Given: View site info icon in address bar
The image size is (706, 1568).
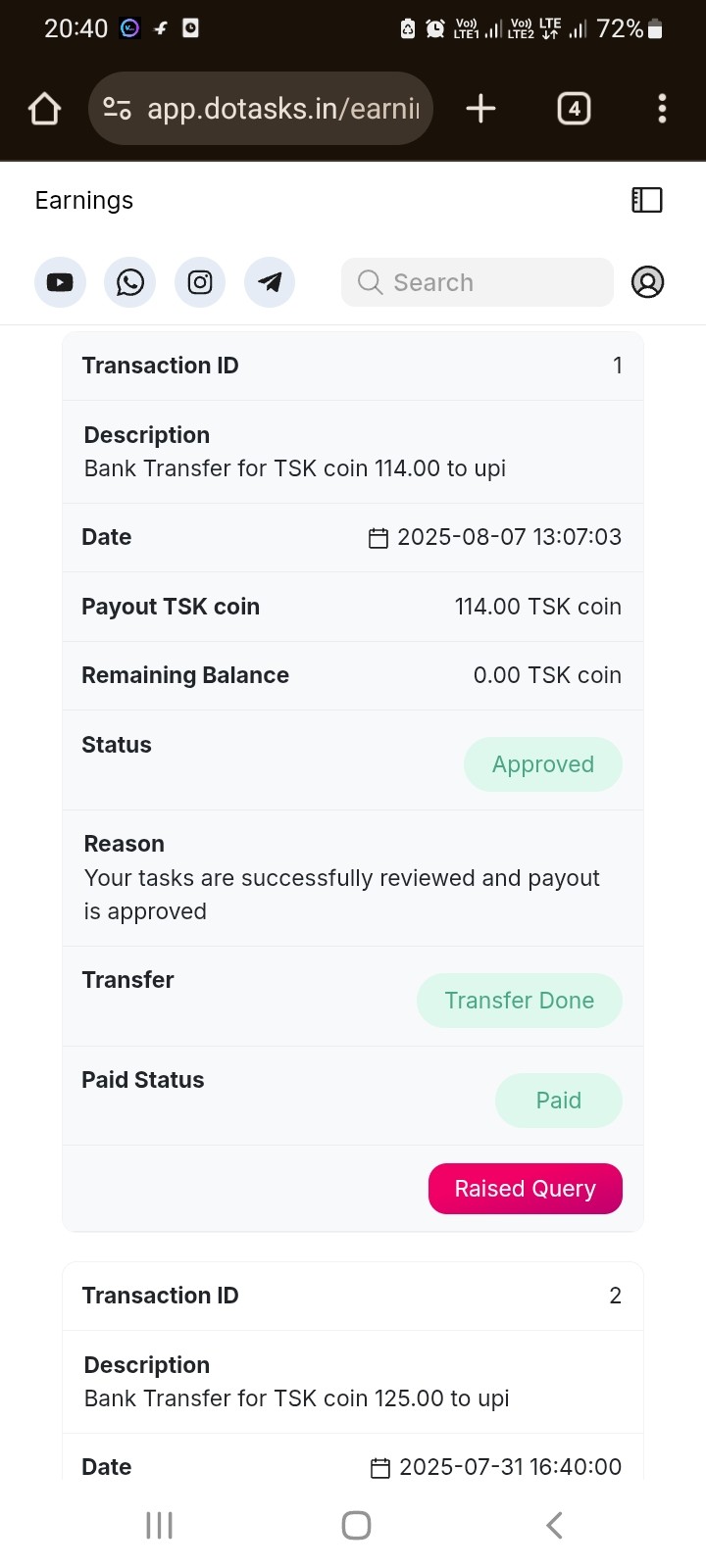Looking at the screenshot, I should click(118, 109).
